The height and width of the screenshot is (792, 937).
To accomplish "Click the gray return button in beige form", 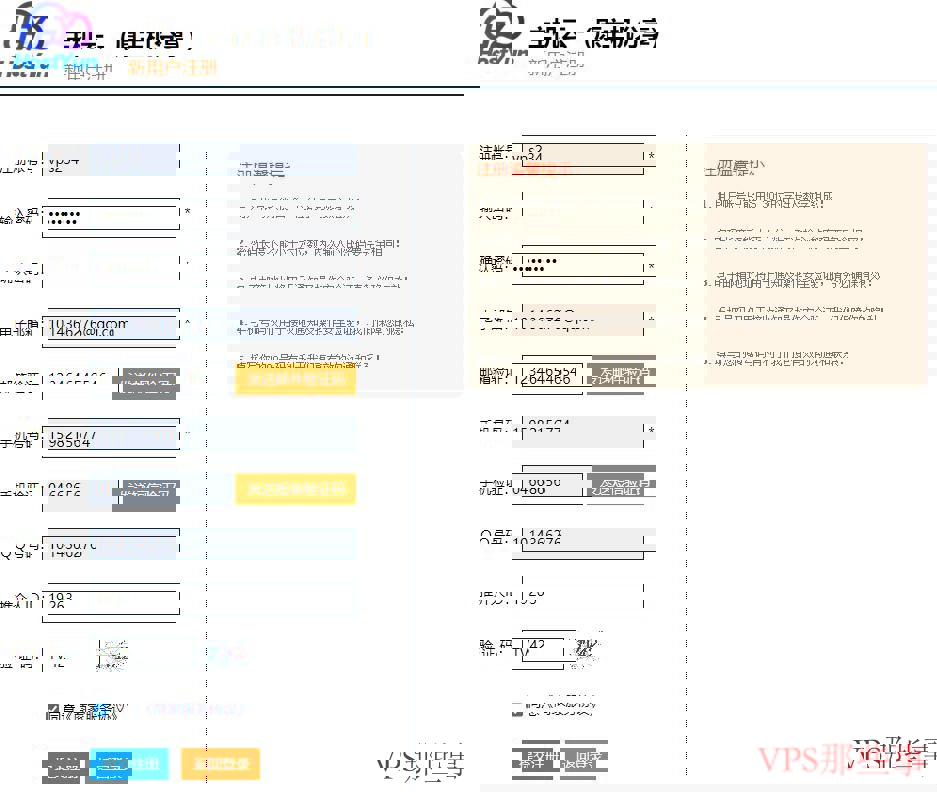I will pos(584,760).
